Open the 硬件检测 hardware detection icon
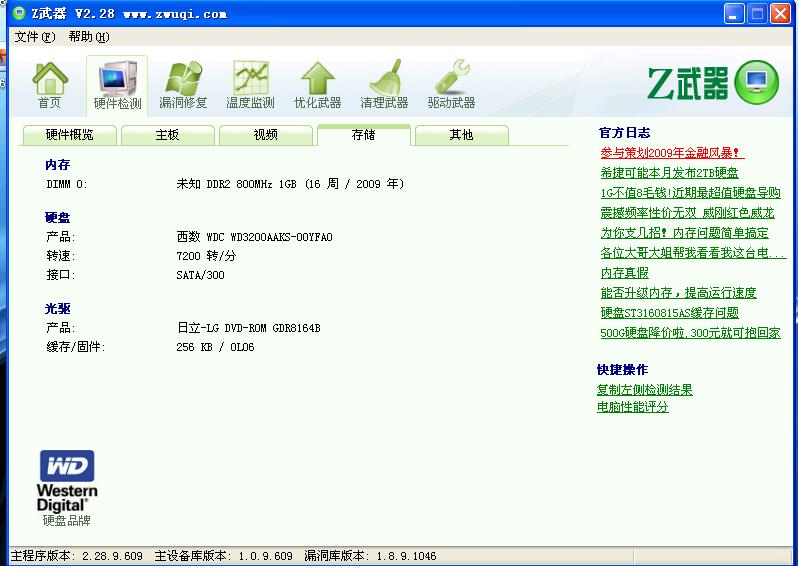This screenshot has width=798, height=566. click(x=117, y=85)
